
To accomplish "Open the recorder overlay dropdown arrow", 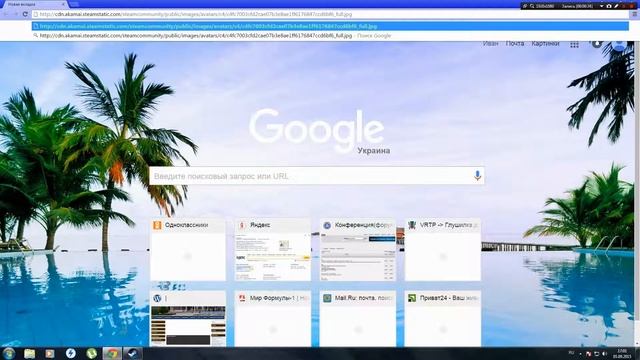I will tap(601, 6).
